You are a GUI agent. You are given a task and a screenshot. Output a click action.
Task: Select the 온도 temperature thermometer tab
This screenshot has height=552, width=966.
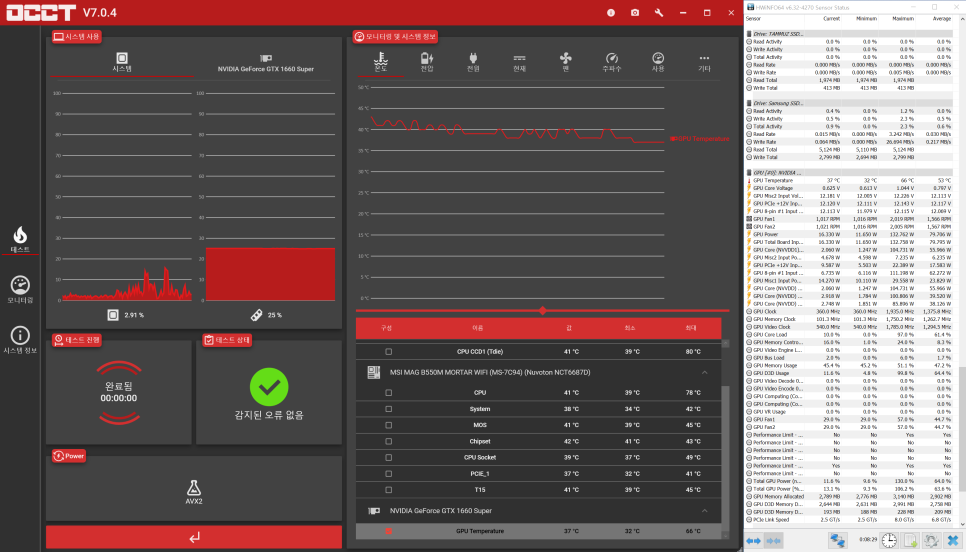[x=381, y=62]
